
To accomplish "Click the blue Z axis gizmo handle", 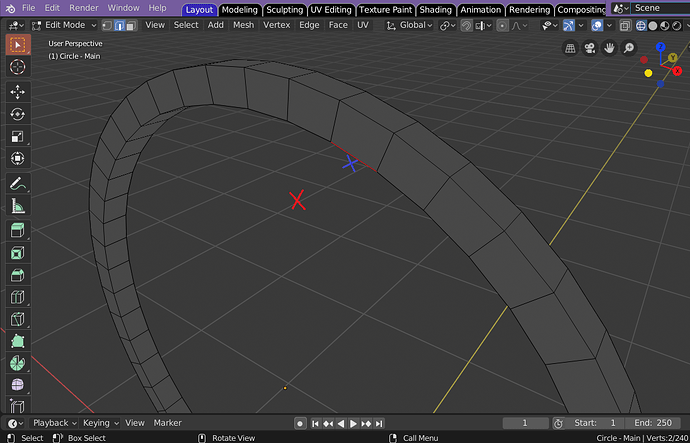I will (x=661, y=47).
